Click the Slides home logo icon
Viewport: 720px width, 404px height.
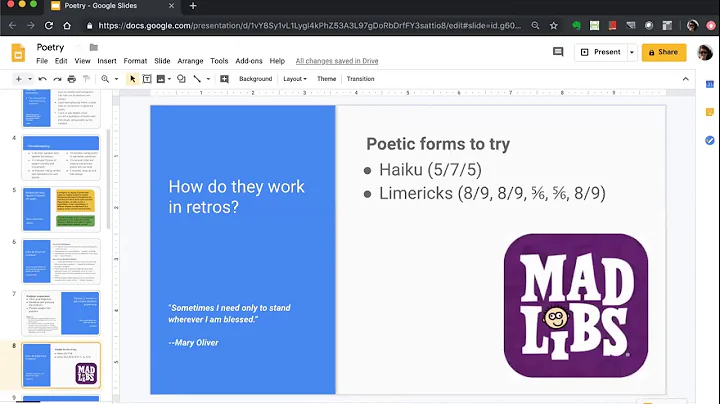pyautogui.click(x=18, y=53)
